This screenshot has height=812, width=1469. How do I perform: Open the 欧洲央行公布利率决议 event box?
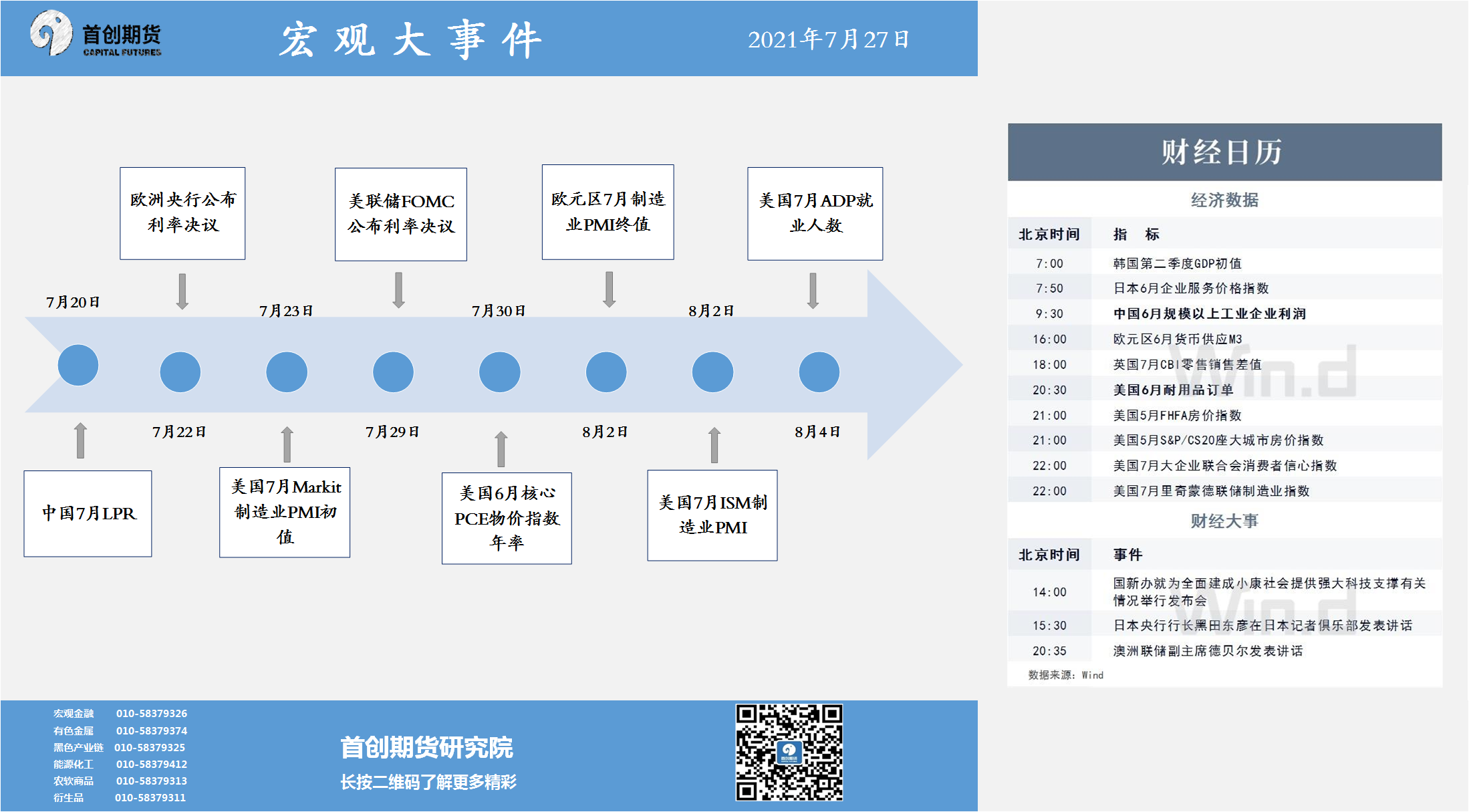182,213
